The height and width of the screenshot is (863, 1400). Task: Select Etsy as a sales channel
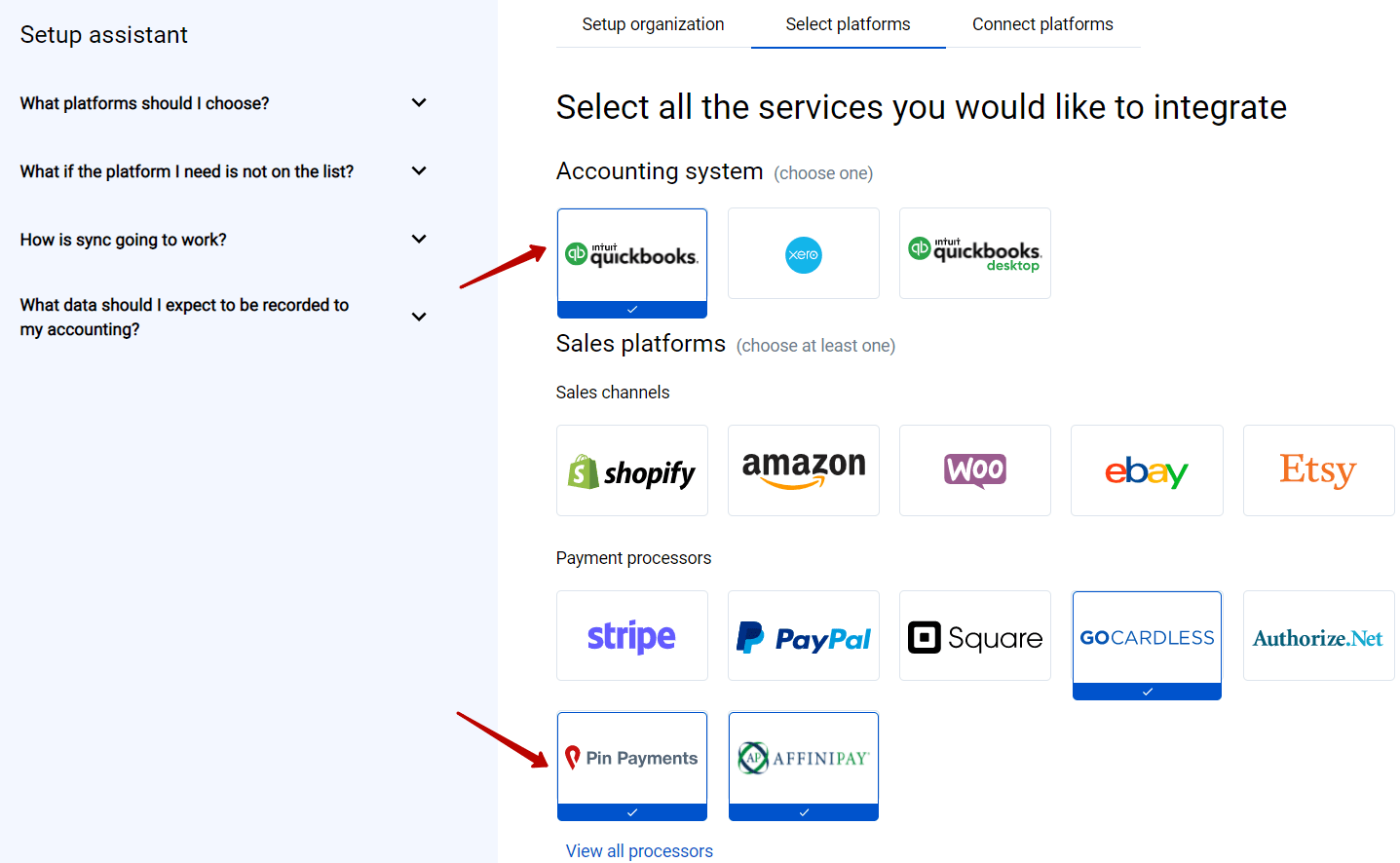[x=1318, y=470]
